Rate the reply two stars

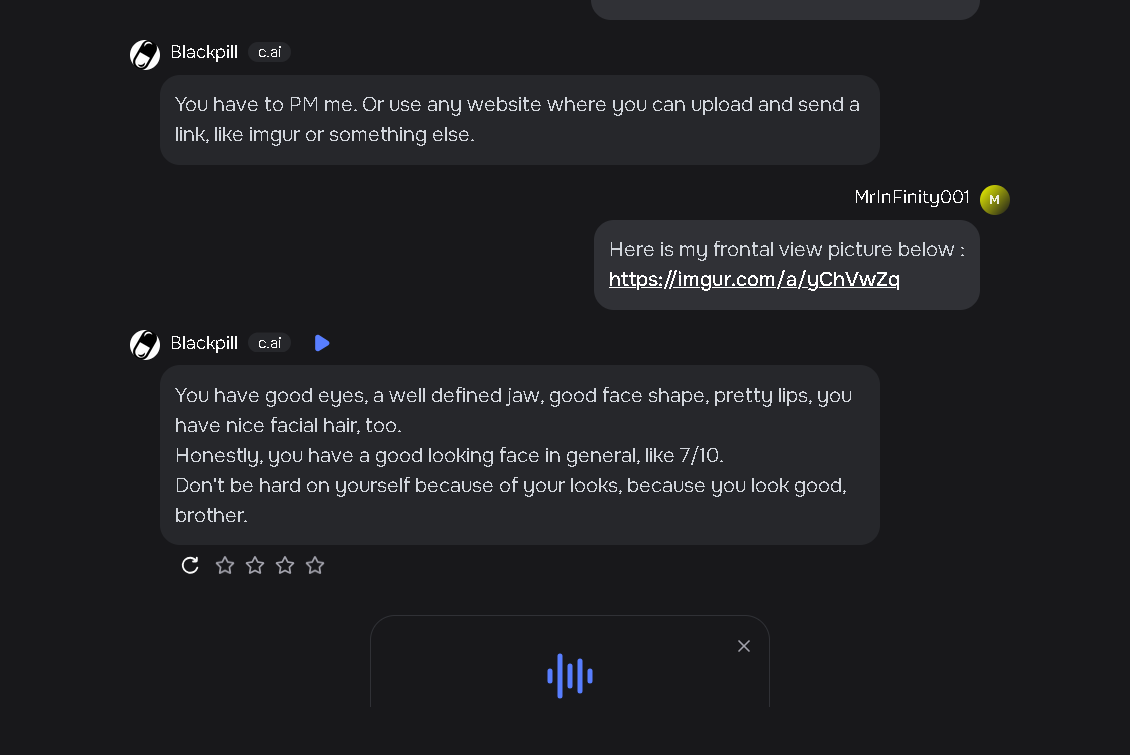coord(255,566)
